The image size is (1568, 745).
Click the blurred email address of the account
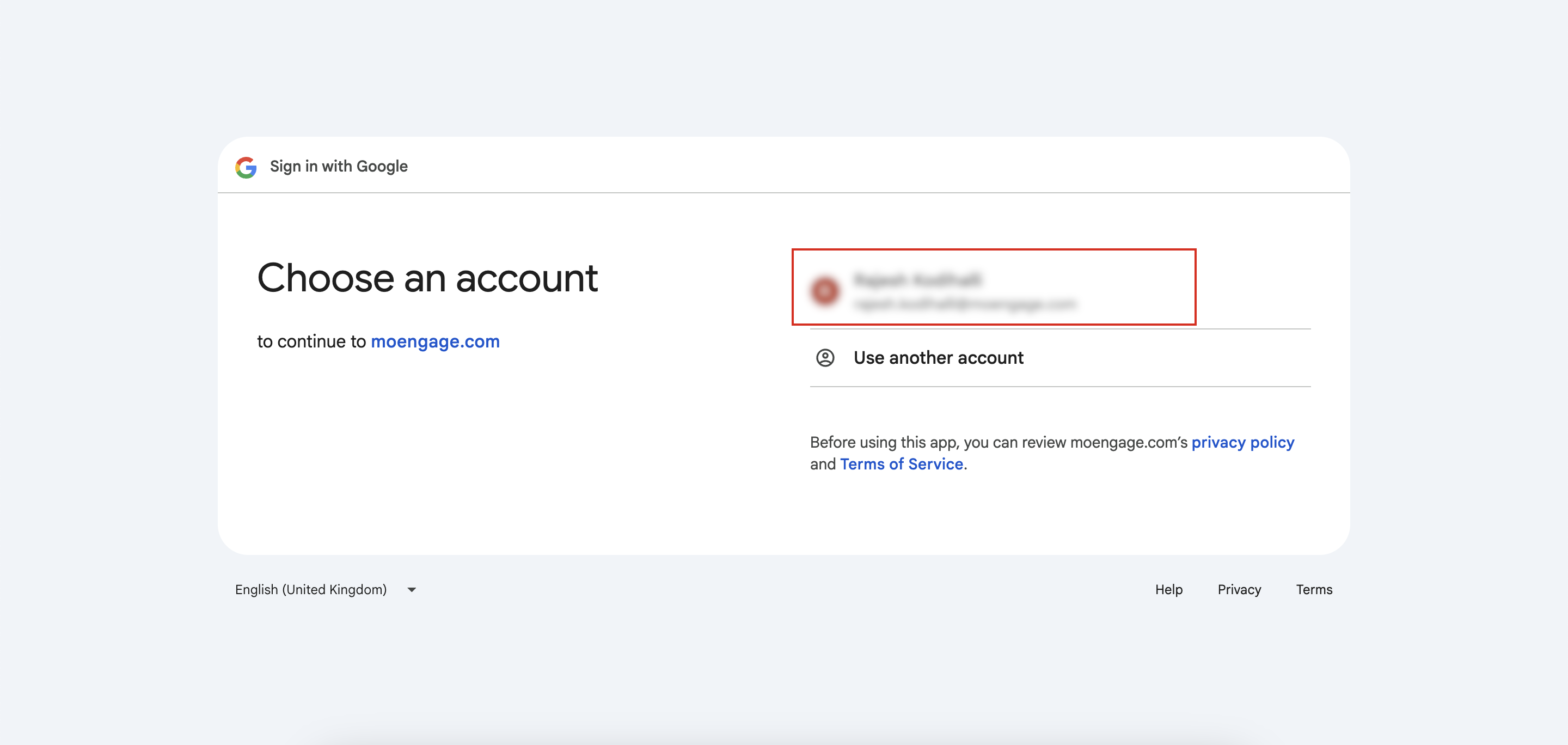pyautogui.click(x=965, y=304)
